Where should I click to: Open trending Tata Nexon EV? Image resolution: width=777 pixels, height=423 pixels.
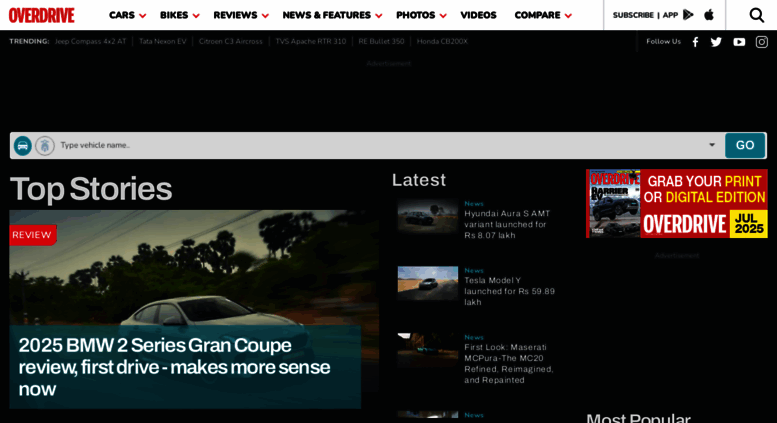163,42
